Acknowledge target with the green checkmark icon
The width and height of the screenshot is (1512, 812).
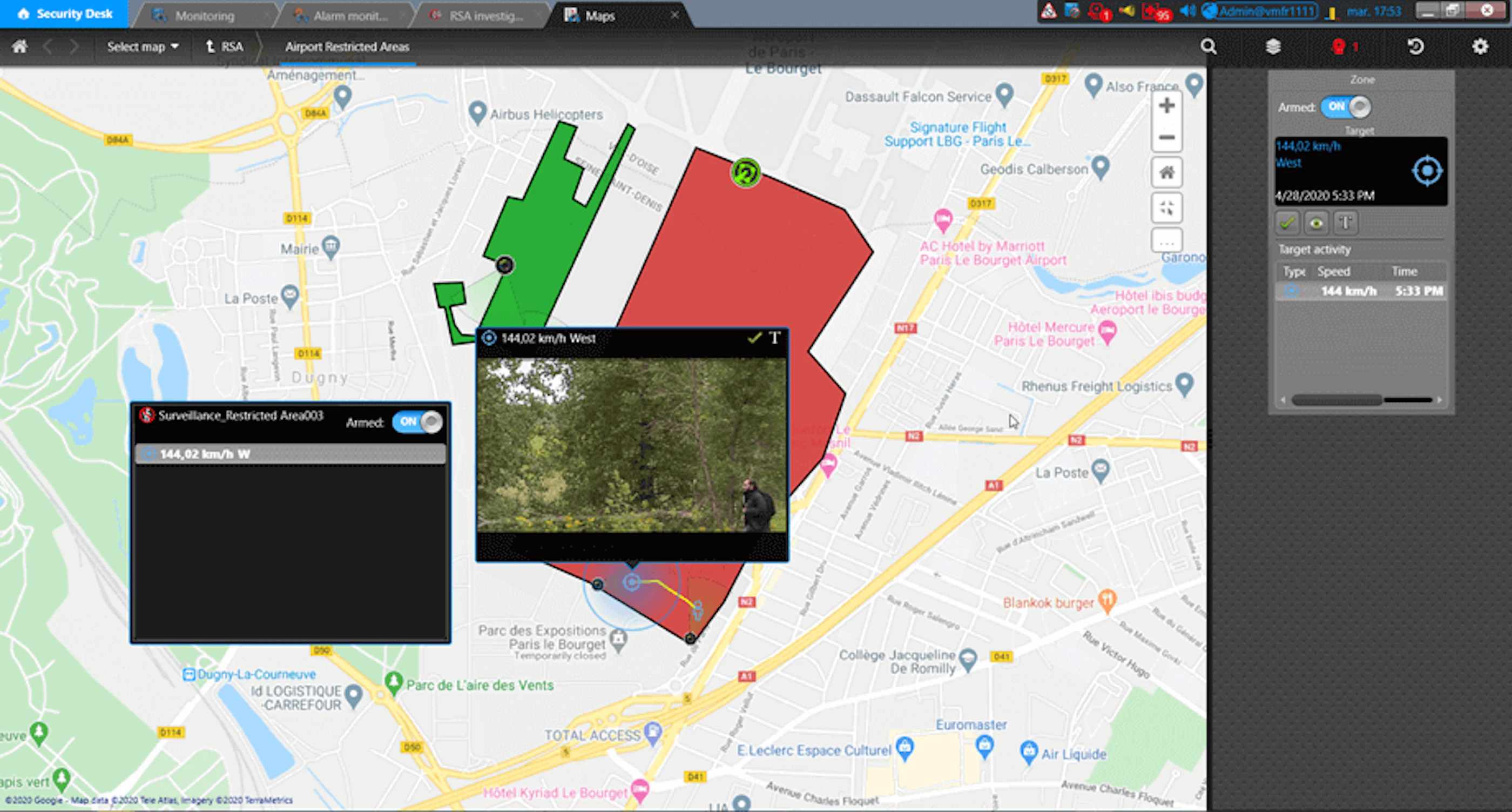tap(1288, 223)
